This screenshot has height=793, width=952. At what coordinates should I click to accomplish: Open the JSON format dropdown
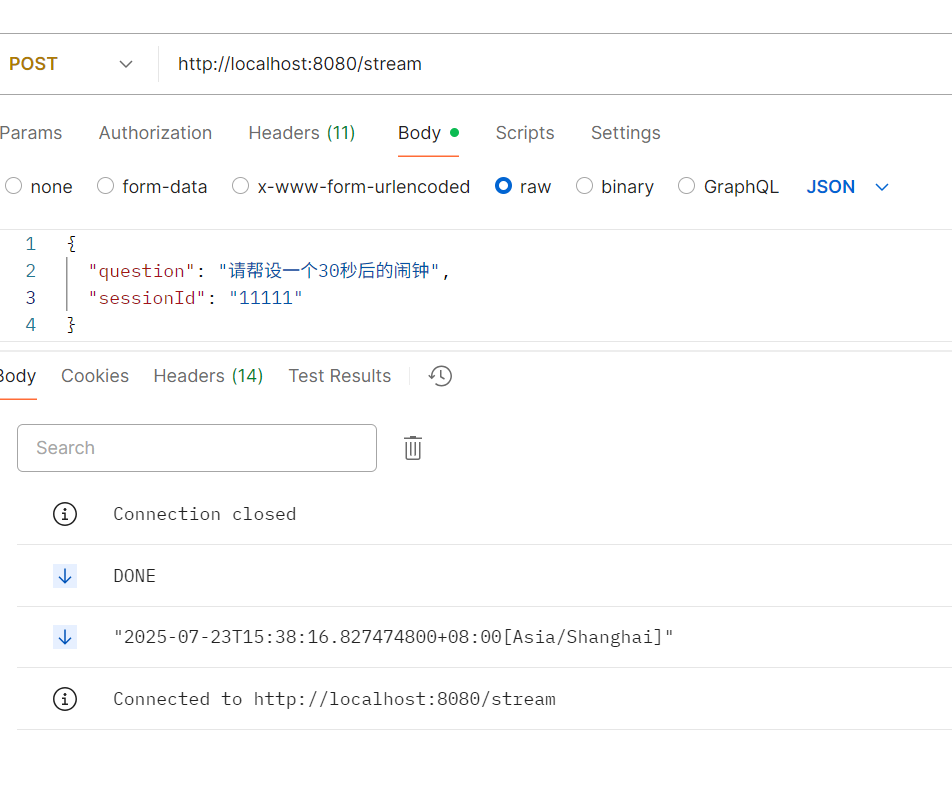[848, 186]
